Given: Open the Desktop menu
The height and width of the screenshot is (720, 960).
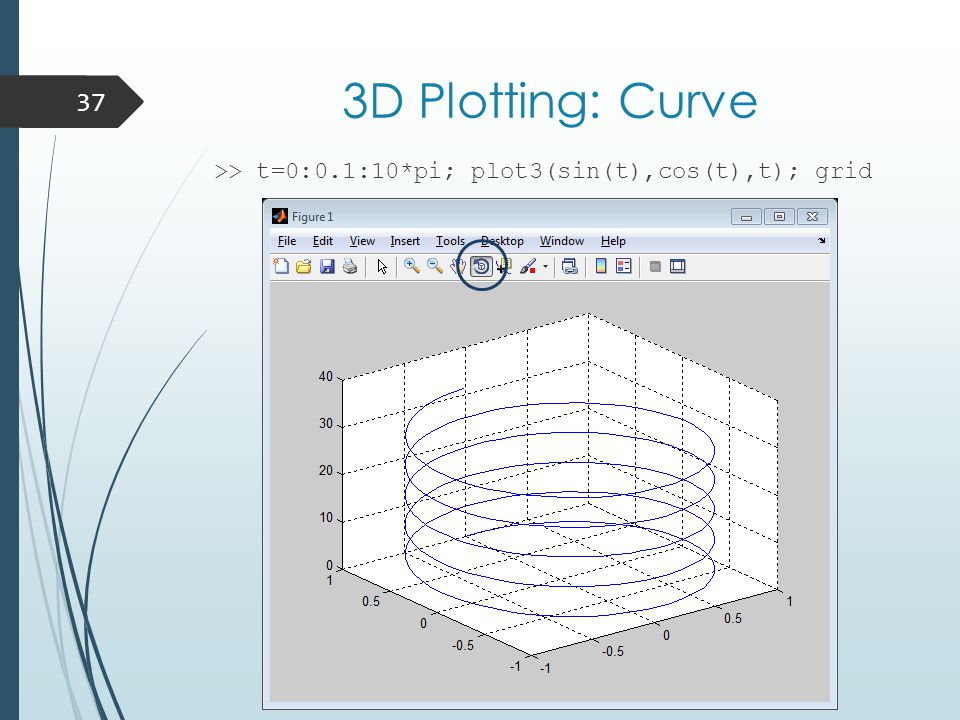Looking at the screenshot, I should [x=502, y=241].
